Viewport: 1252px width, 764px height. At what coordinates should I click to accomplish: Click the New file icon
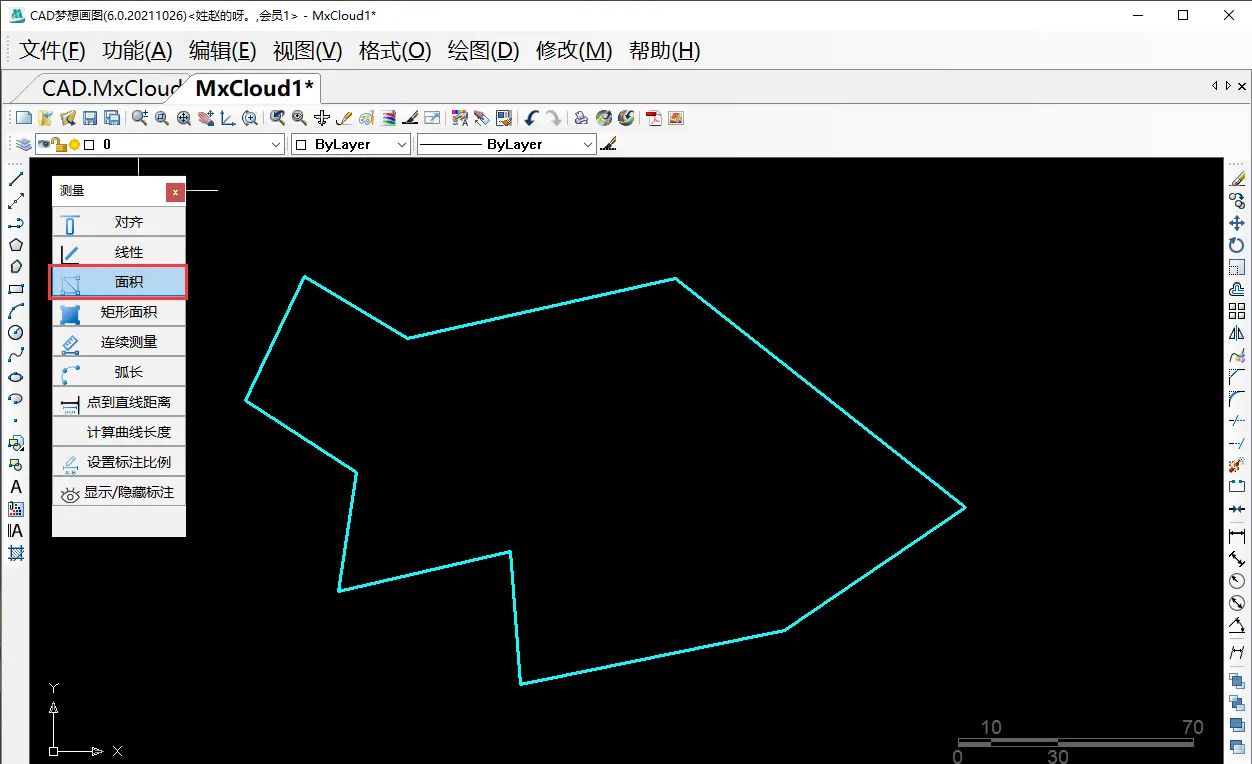tap(24, 118)
